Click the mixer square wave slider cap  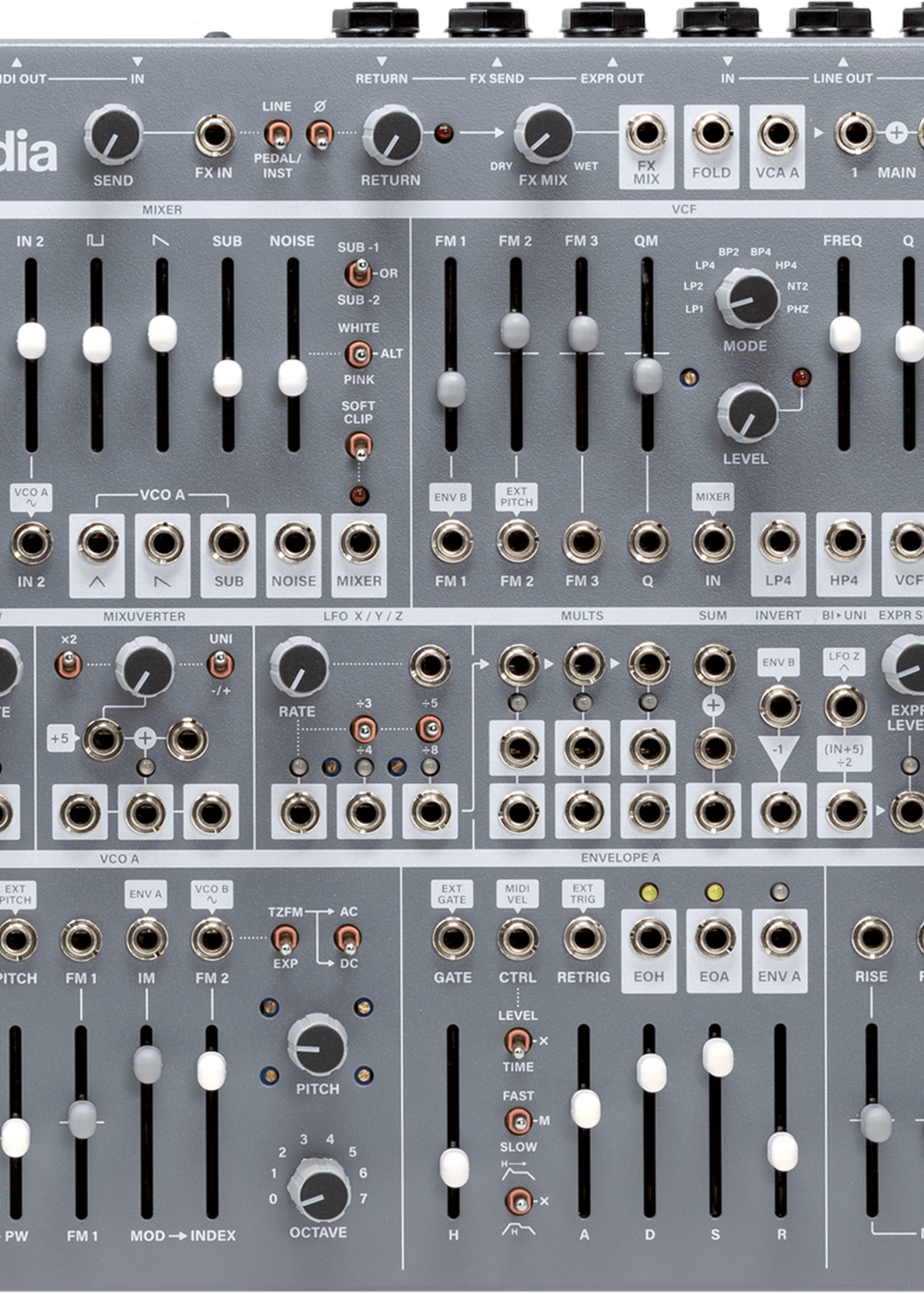(x=97, y=344)
